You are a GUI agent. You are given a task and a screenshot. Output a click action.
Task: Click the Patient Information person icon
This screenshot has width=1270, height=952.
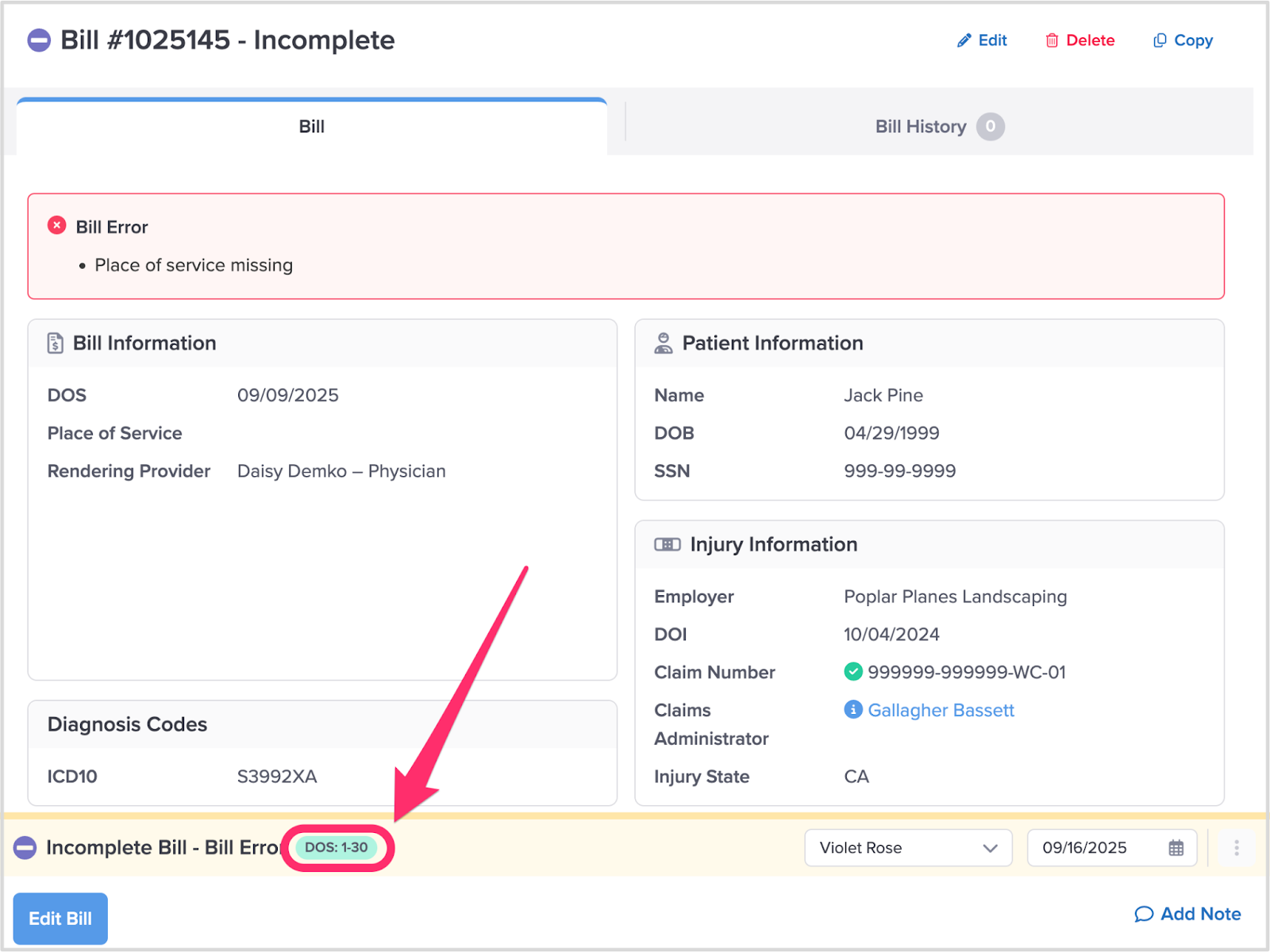coord(663,344)
